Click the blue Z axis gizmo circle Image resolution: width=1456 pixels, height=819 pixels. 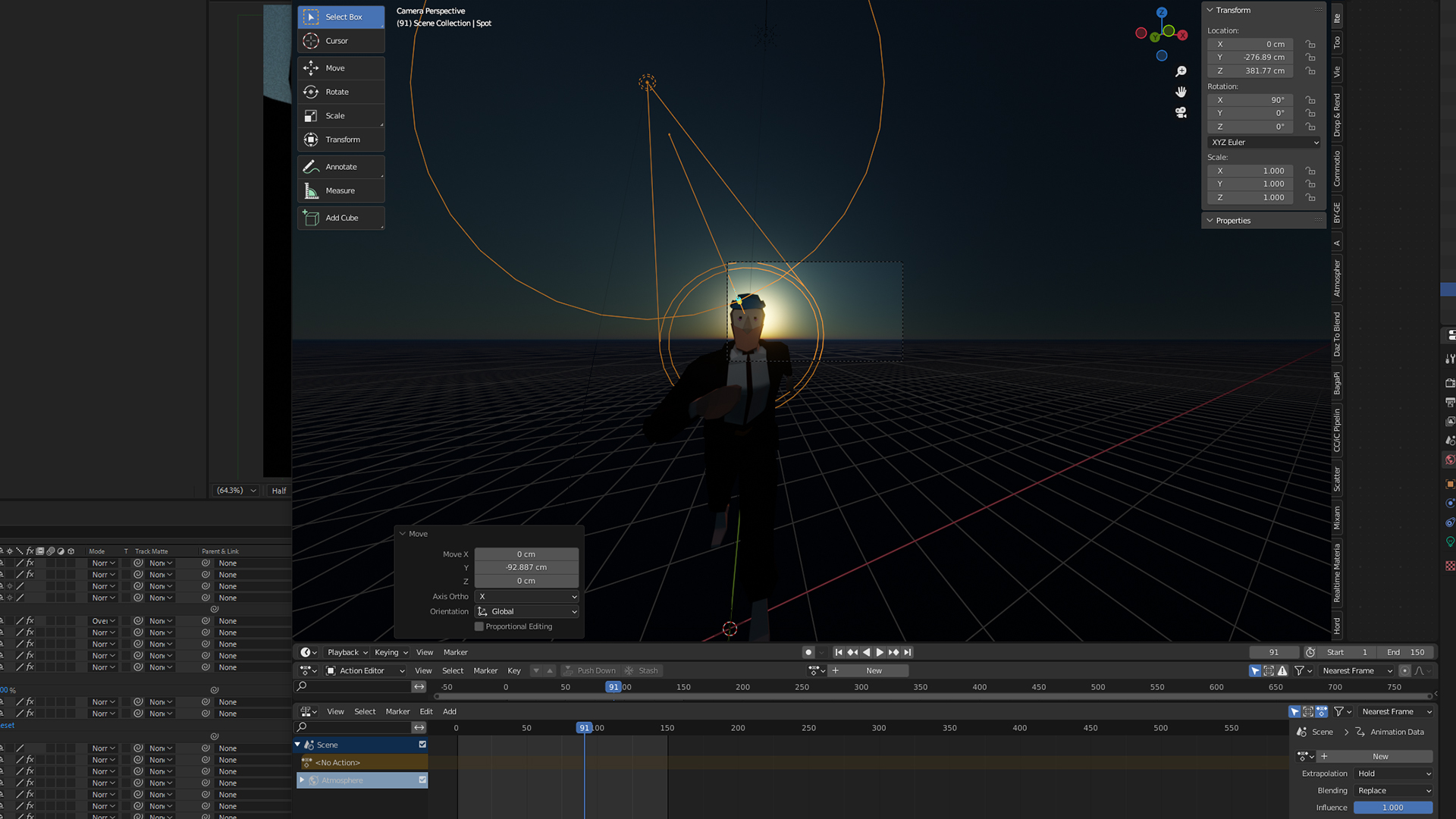1162,13
